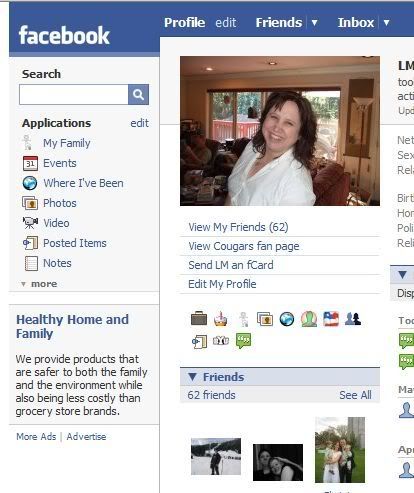The width and height of the screenshot is (414, 493).
Task: Open the Events calendar icon
Action: click(30, 163)
